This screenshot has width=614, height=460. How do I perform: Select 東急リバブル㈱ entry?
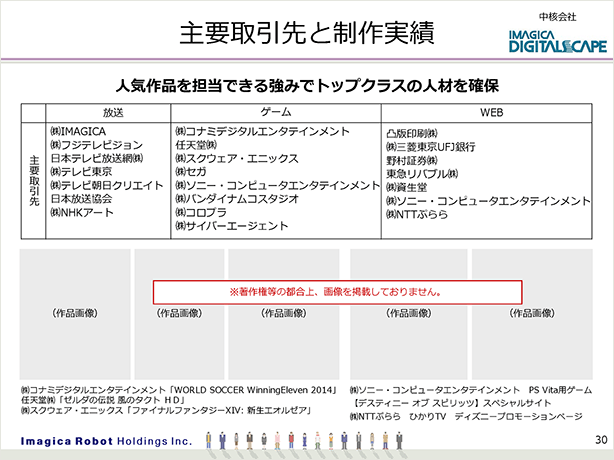pyautogui.click(x=422, y=174)
